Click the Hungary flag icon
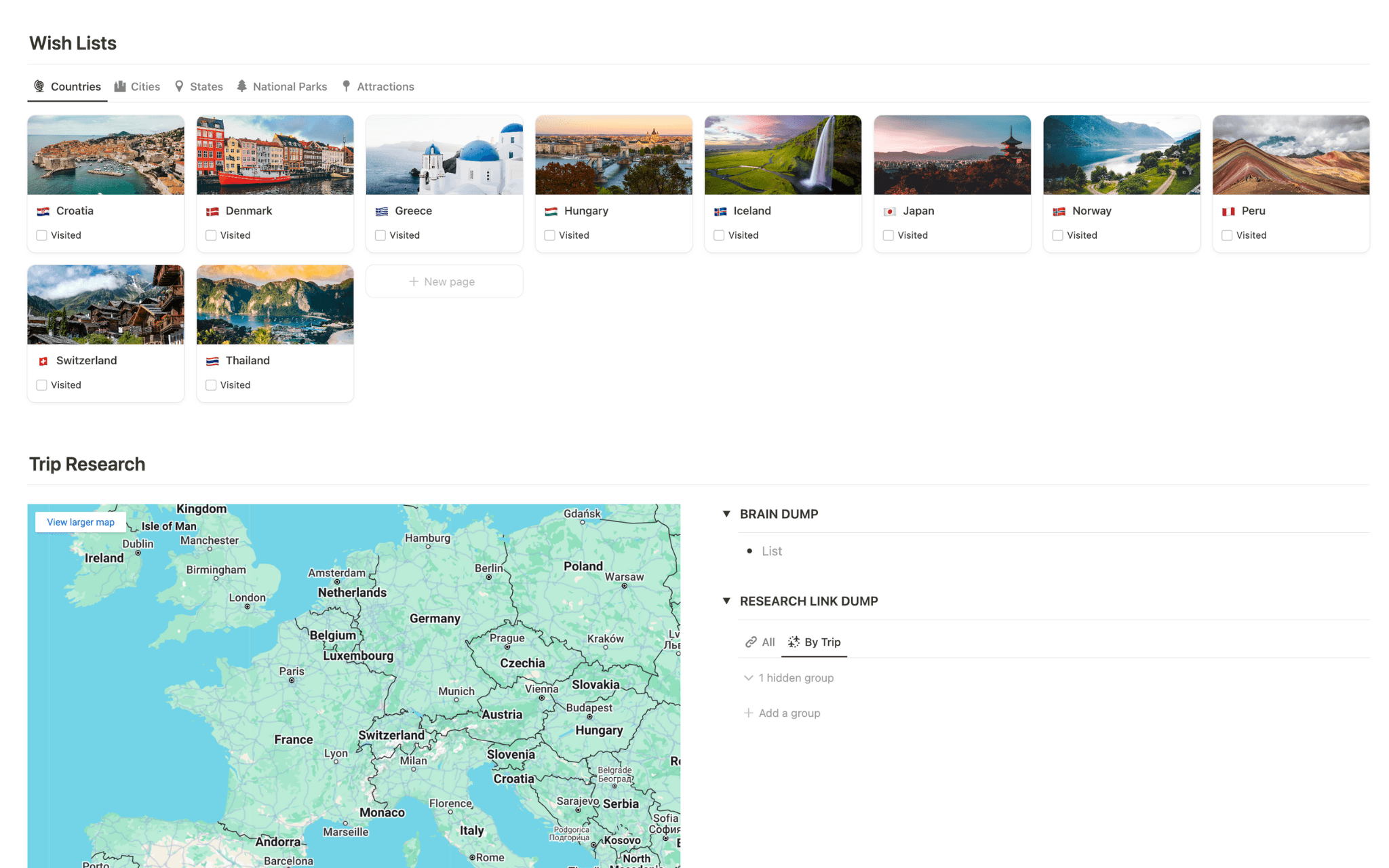1389x868 pixels. tap(551, 212)
